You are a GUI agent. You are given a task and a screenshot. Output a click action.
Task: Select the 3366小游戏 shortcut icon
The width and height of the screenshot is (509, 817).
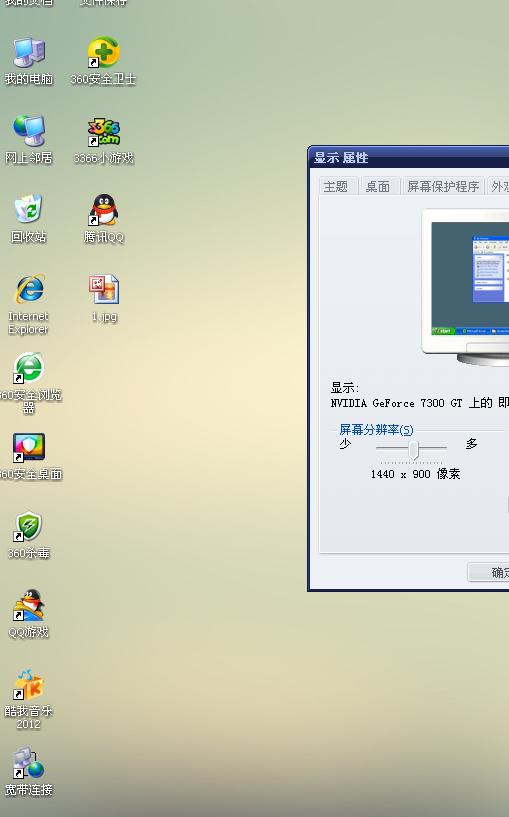(103, 132)
